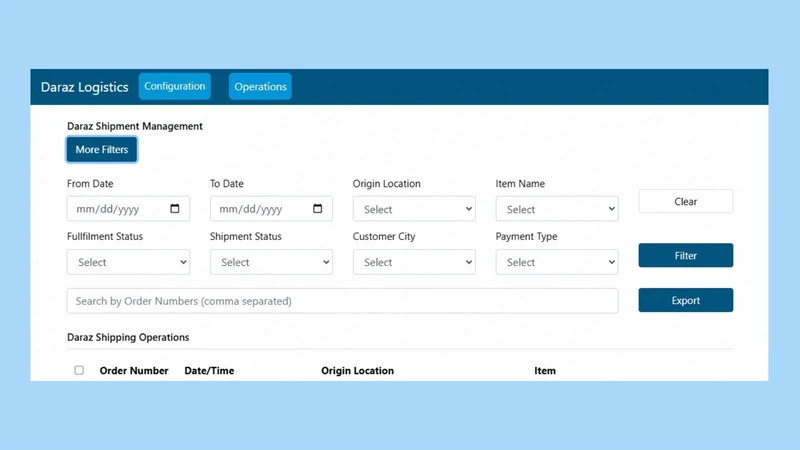
Task: Tick the select-all checkbox beside Order Number
Action: [79, 370]
